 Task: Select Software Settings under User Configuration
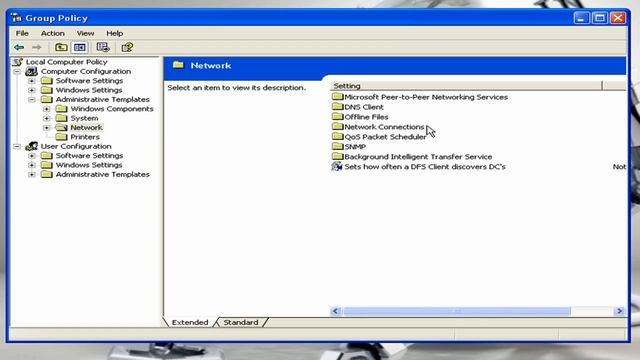89,156
